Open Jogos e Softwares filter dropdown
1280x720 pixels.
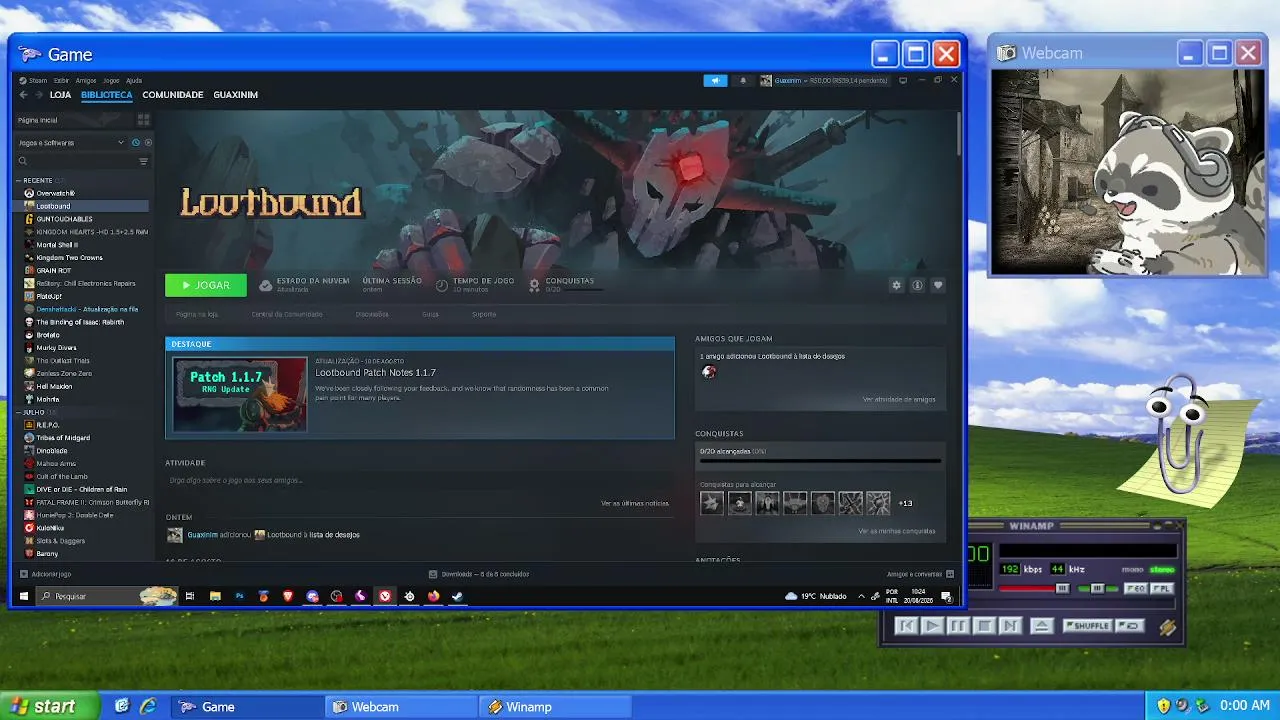pyautogui.click(x=72, y=143)
